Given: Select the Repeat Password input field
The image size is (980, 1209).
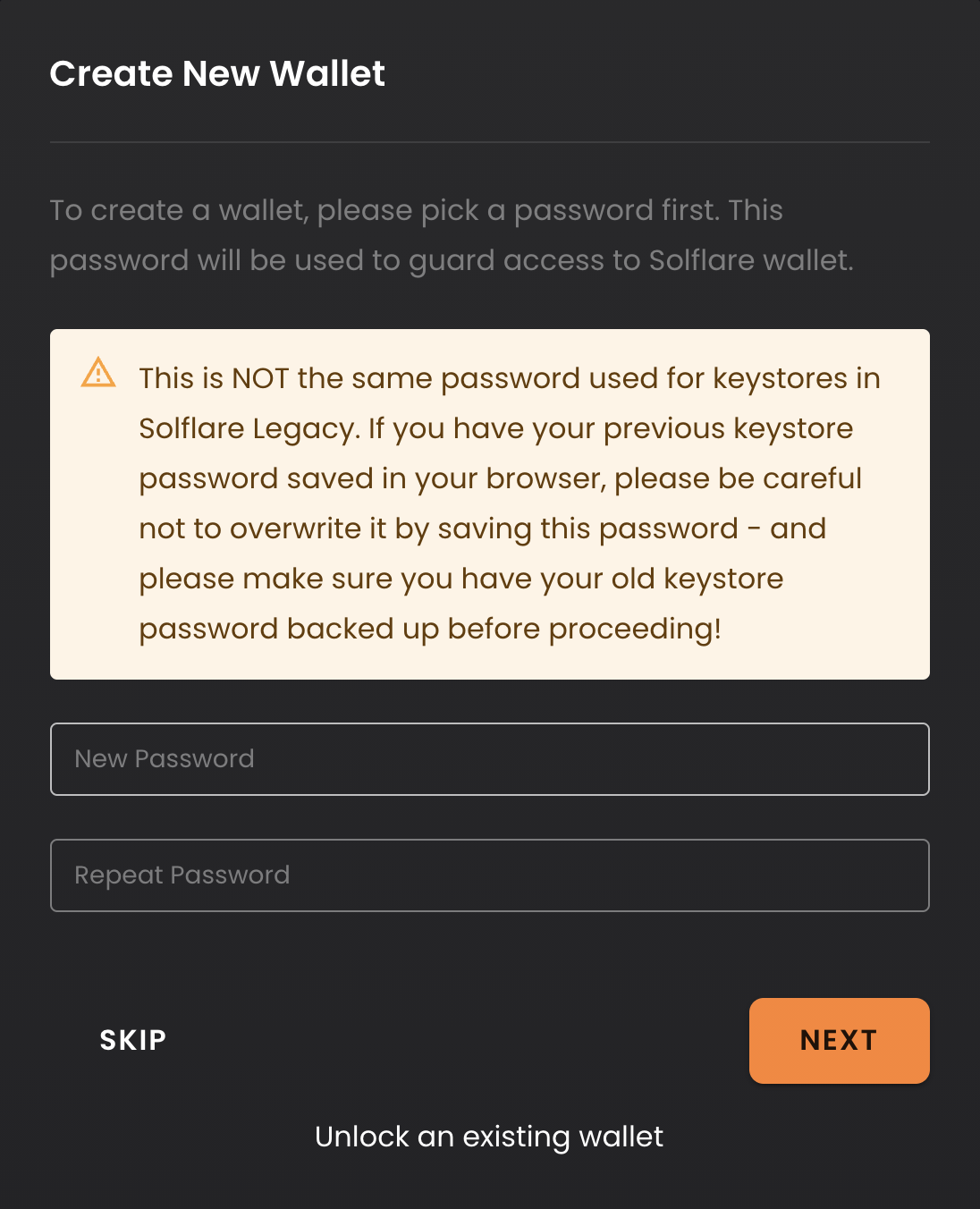Looking at the screenshot, I should pos(490,875).
